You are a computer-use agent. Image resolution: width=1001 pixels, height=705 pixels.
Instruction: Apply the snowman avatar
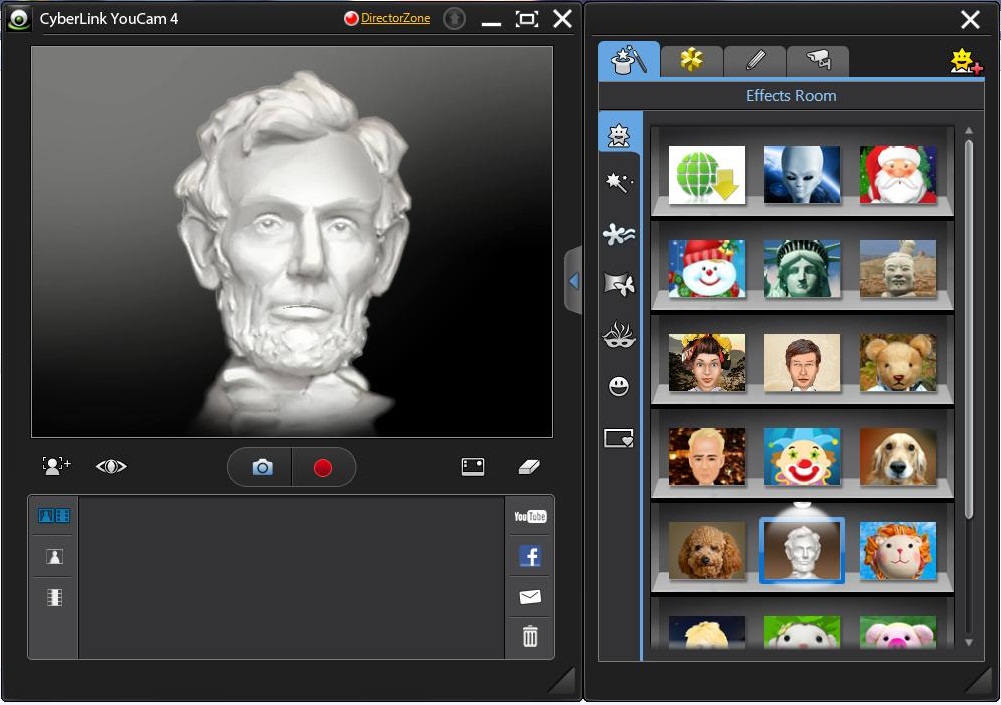pyautogui.click(x=707, y=269)
